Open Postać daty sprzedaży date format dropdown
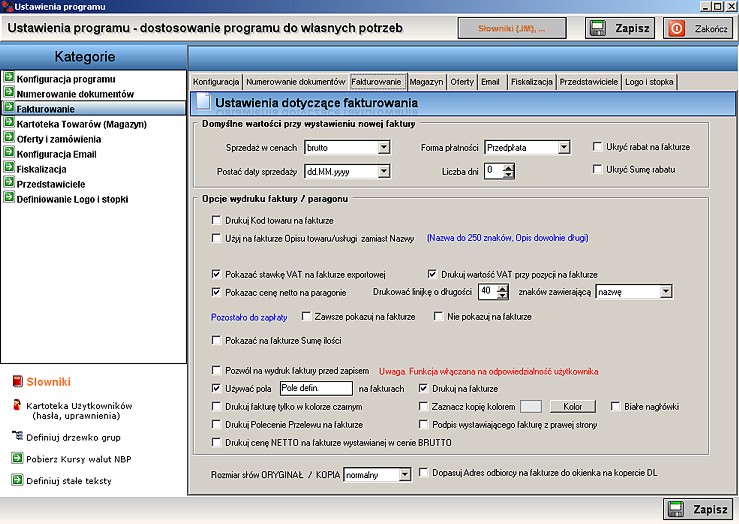Screen dimensions: 739x524 pos(384,171)
